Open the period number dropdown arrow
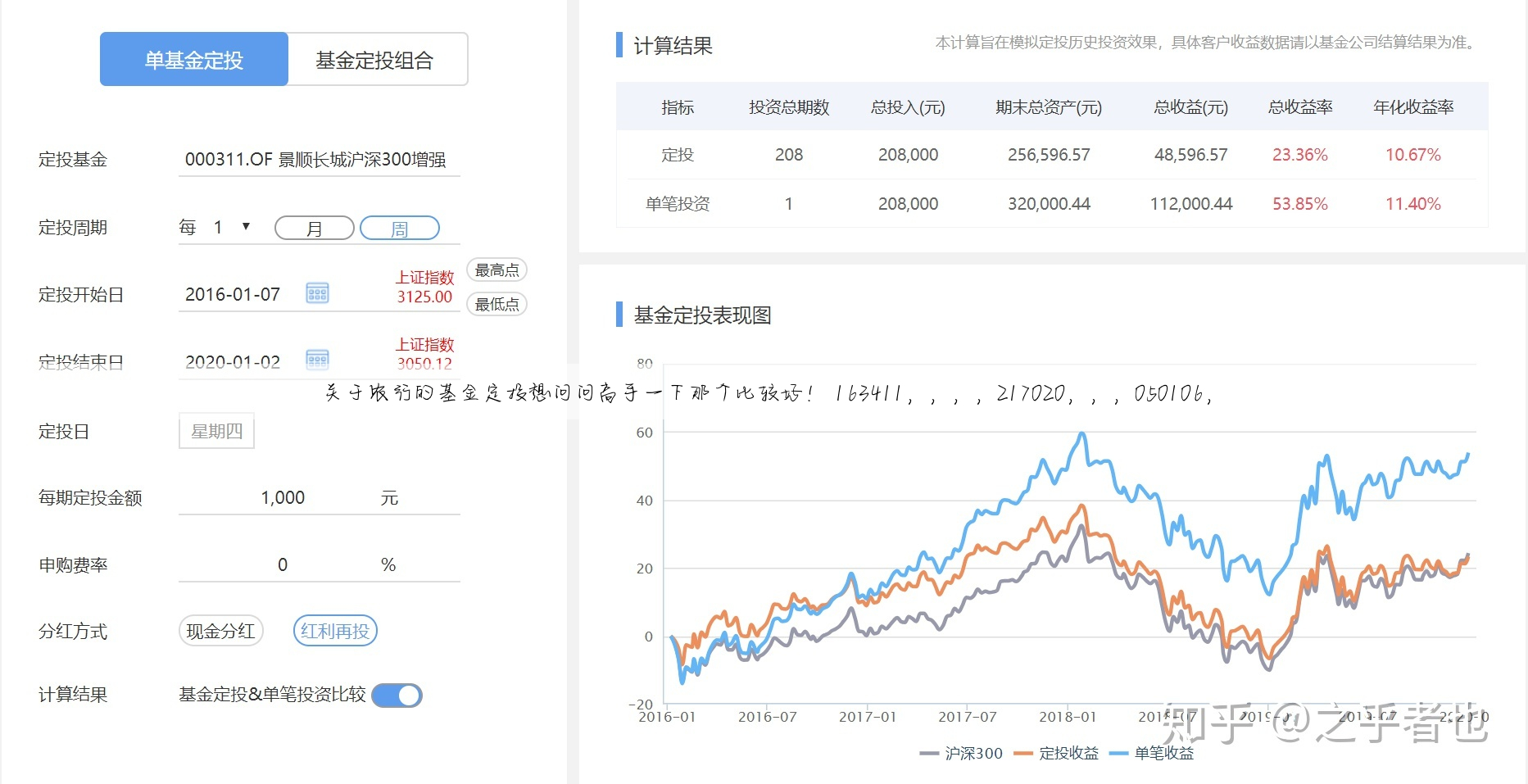The height and width of the screenshot is (784, 1528). (246, 226)
